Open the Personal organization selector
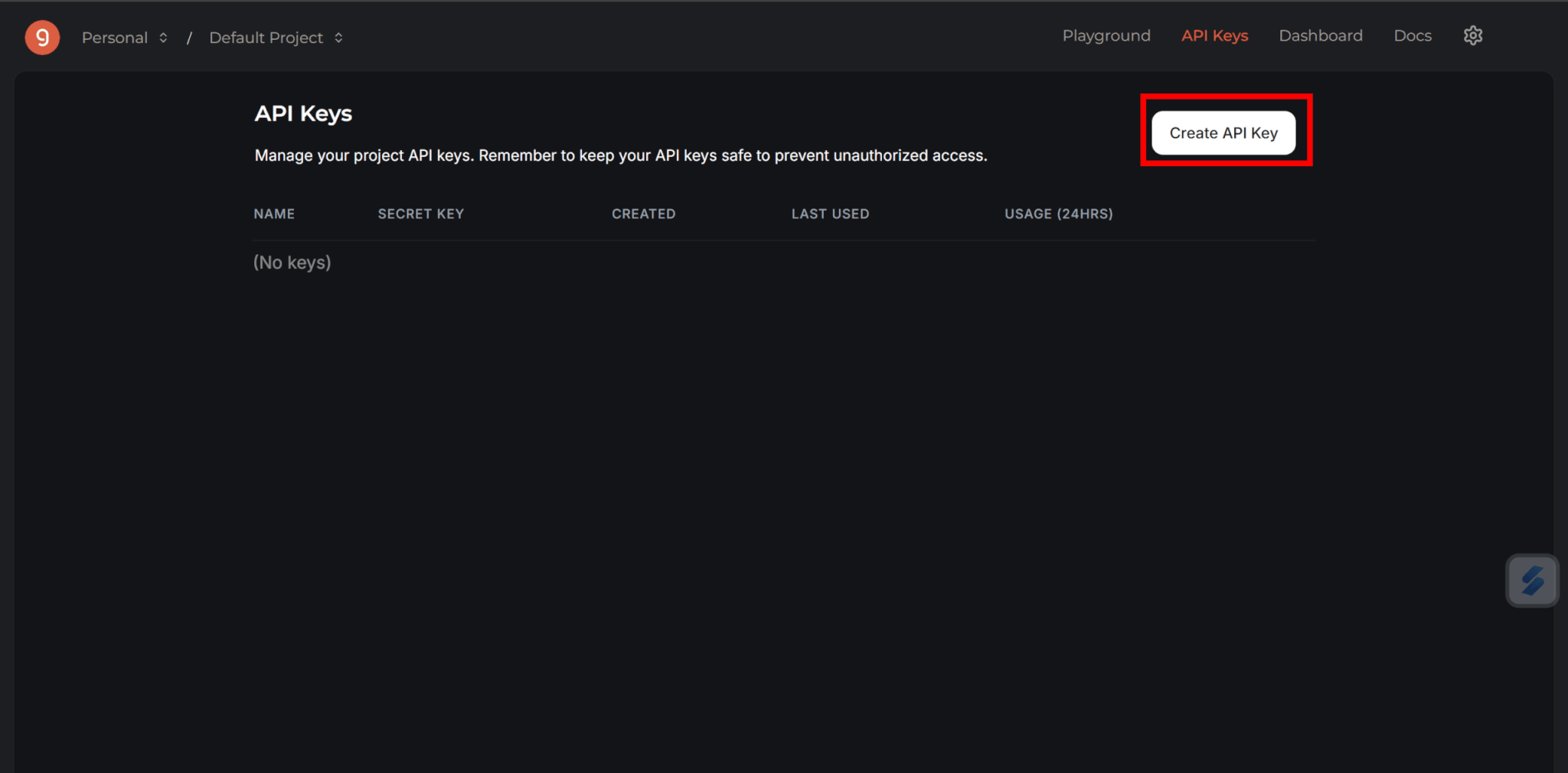Screen dimensions: 1568x773 (125, 38)
